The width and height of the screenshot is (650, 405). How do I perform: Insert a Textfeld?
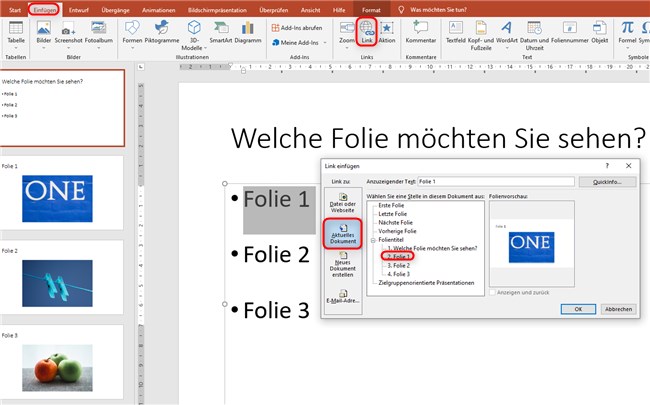456,32
